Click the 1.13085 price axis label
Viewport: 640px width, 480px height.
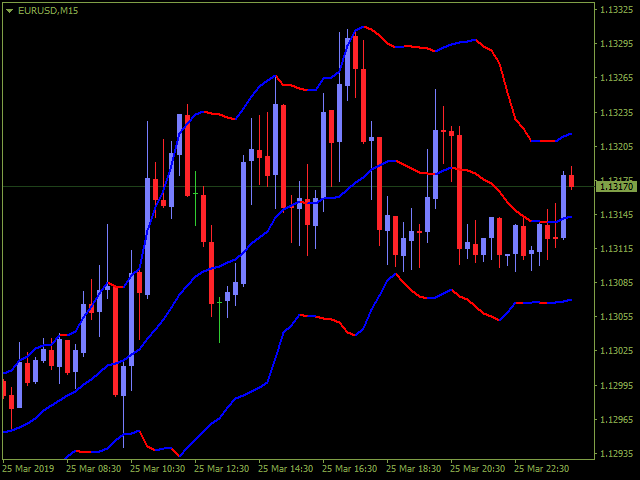pyautogui.click(x=616, y=282)
